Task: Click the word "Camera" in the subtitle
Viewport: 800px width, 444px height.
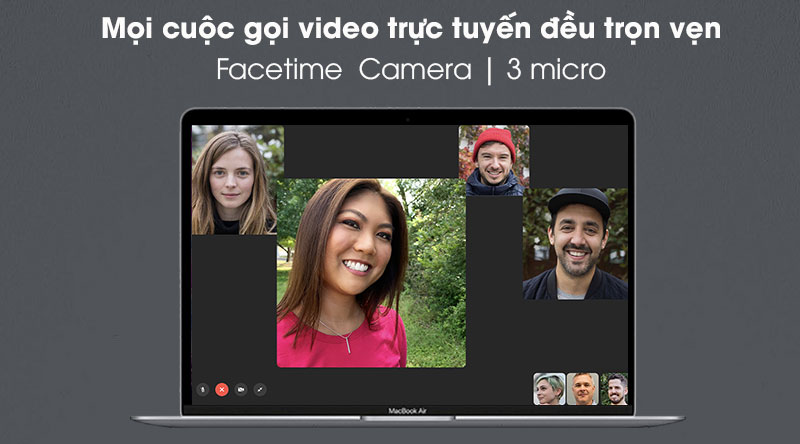Action: click(415, 69)
